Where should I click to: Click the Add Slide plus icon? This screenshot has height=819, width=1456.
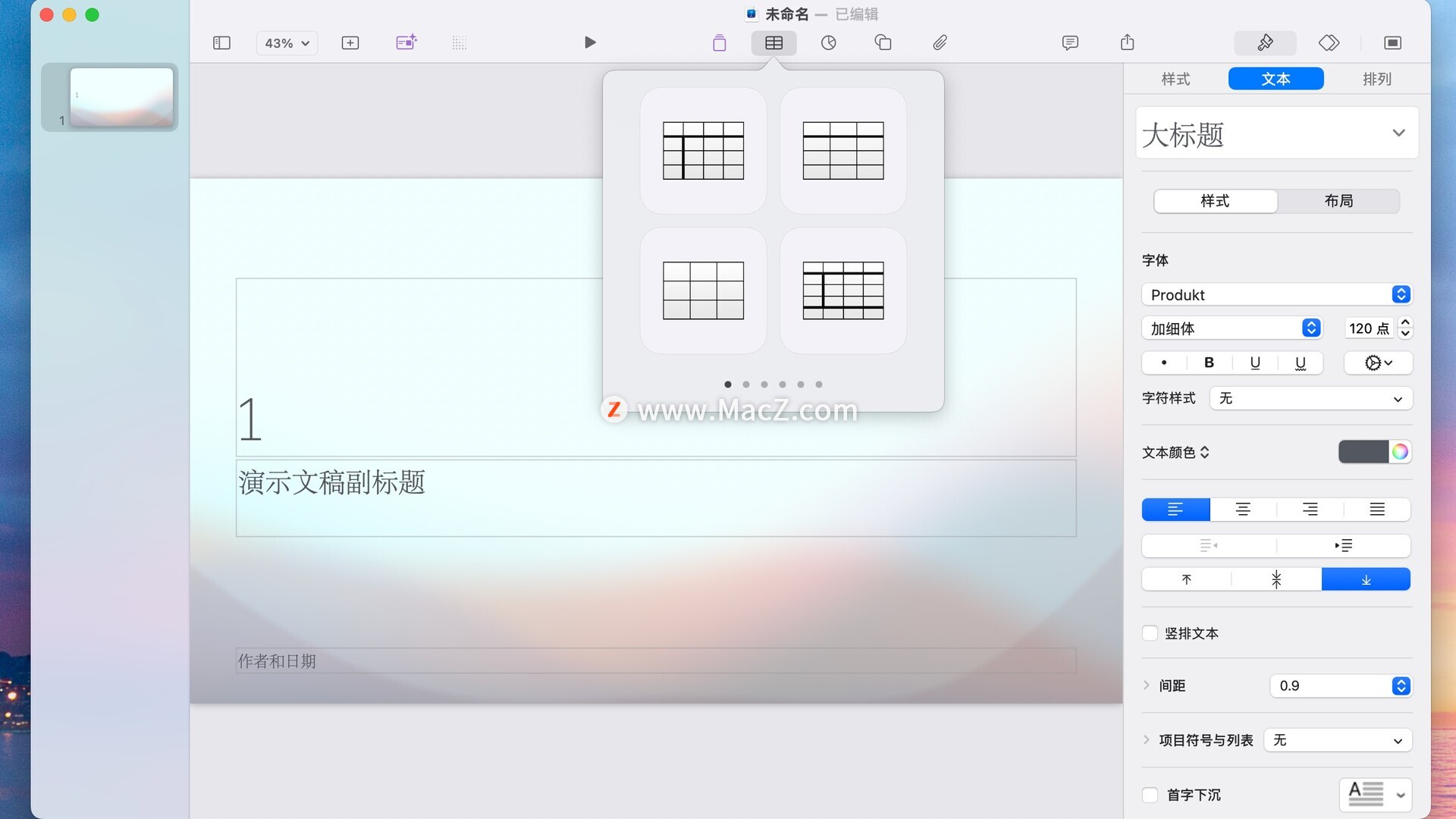350,42
